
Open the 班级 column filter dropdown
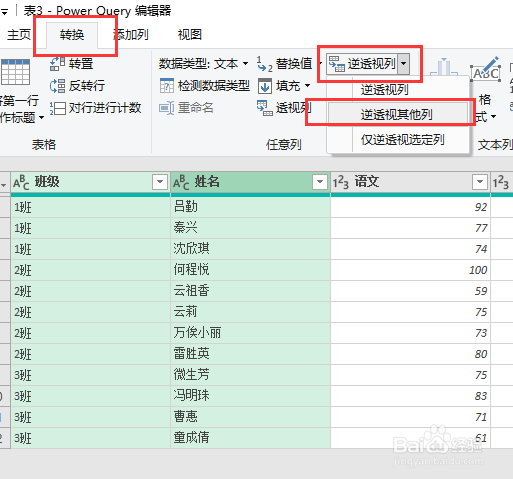(160, 182)
